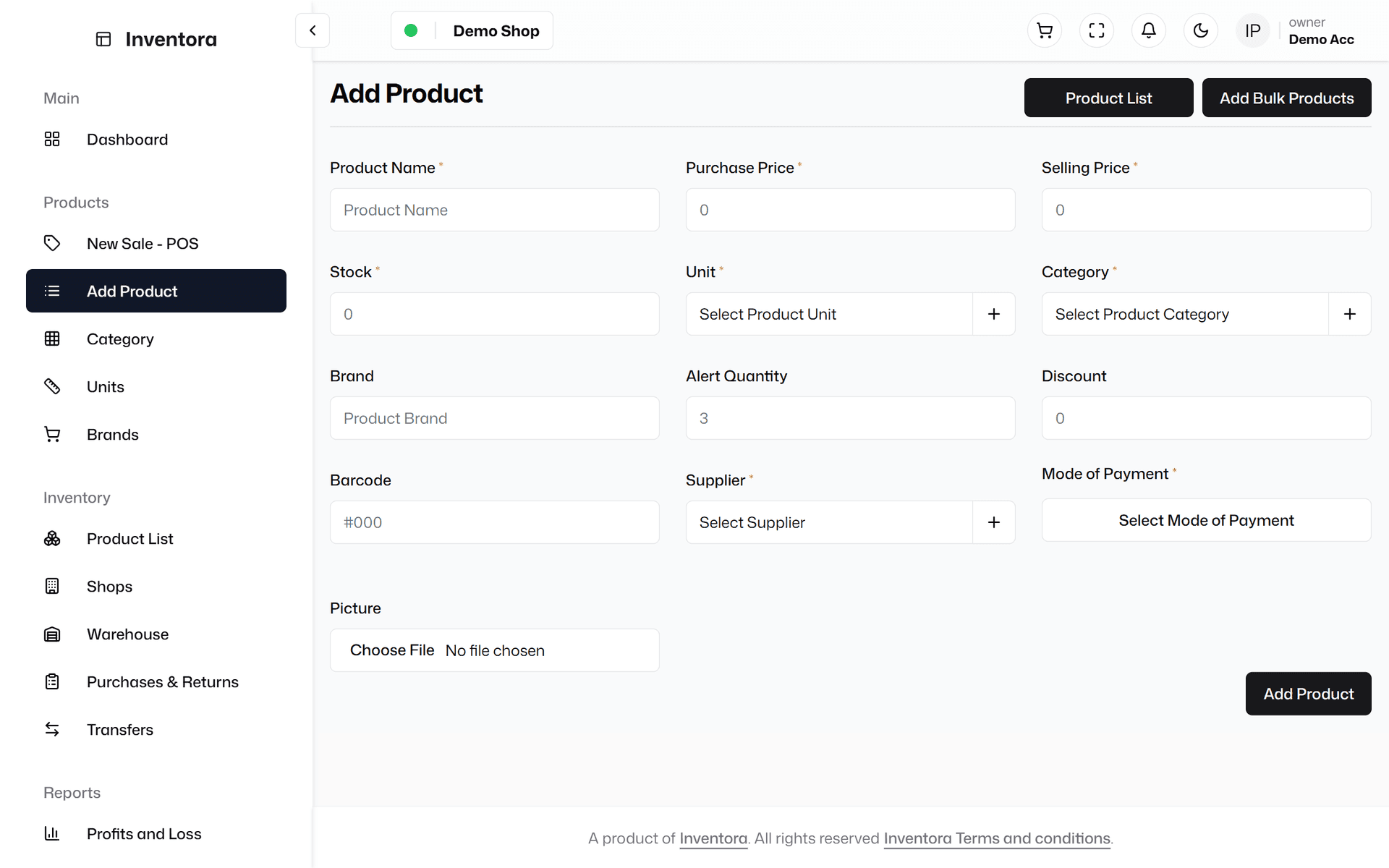Toggle dark mode moon icon
This screenshot has width=1389, height=868.
[x=1201, y=30]
